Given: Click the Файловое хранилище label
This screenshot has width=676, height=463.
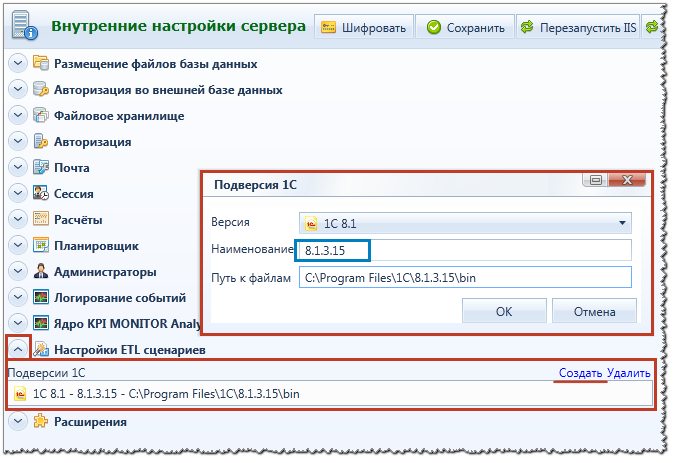Looking at the screenshot, I should [x=119, y=116].
